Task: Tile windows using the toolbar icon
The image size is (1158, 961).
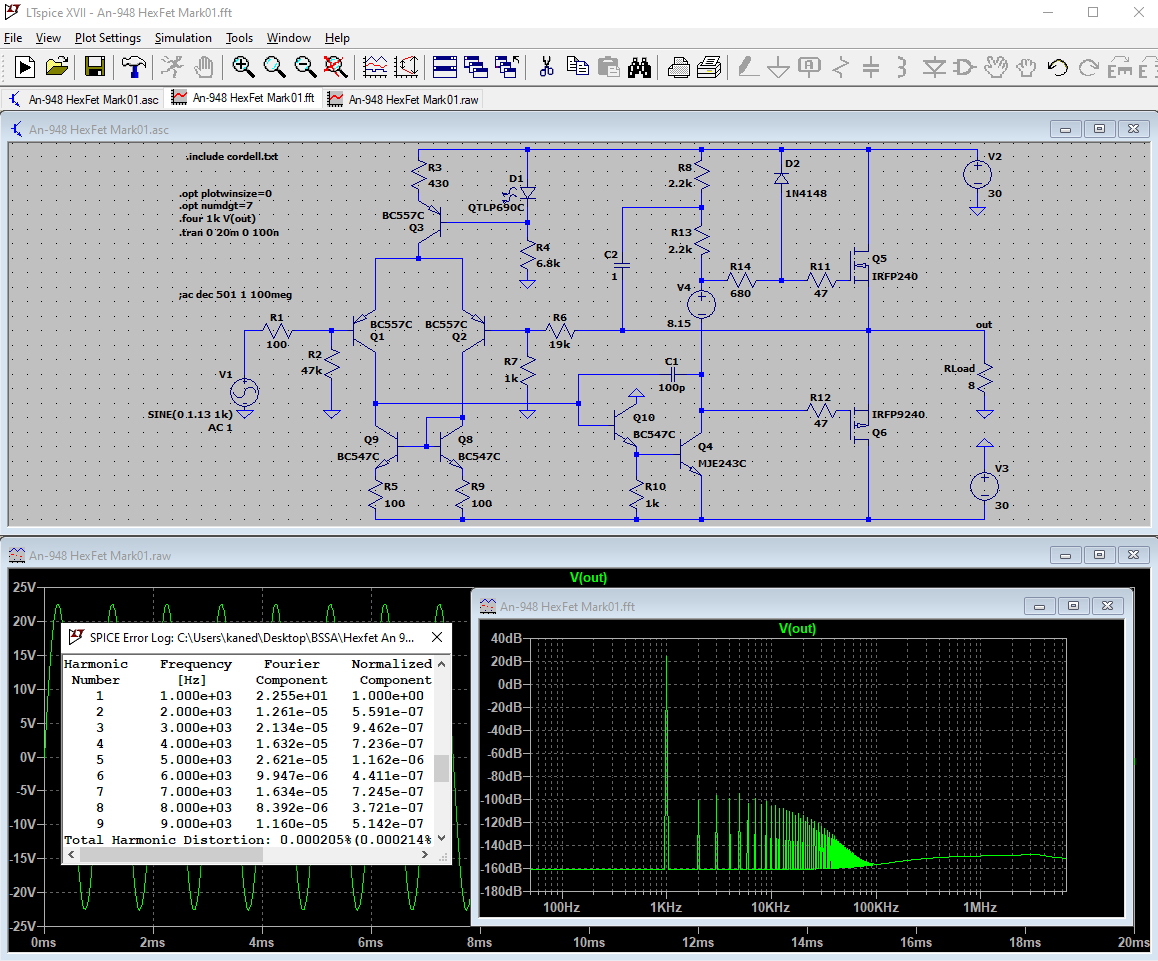Action: tap(445, 67)
